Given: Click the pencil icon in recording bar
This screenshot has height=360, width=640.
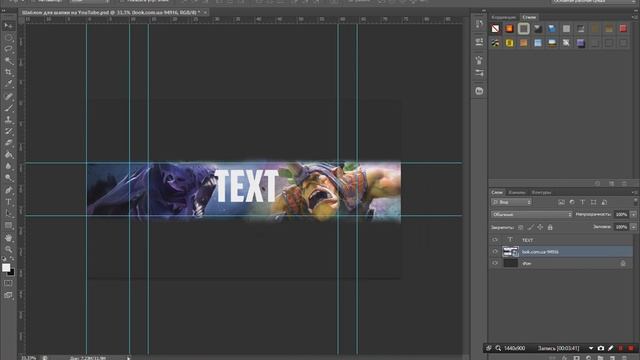Looking at the screenshot, I should pos(611,348).
